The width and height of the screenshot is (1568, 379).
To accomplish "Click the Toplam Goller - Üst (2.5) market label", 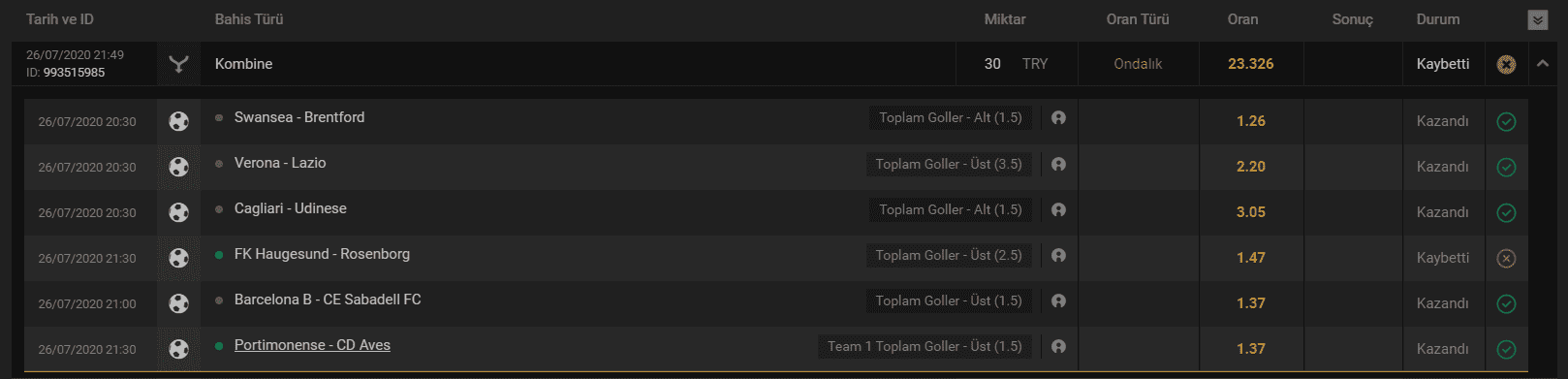I will point(949,255).
